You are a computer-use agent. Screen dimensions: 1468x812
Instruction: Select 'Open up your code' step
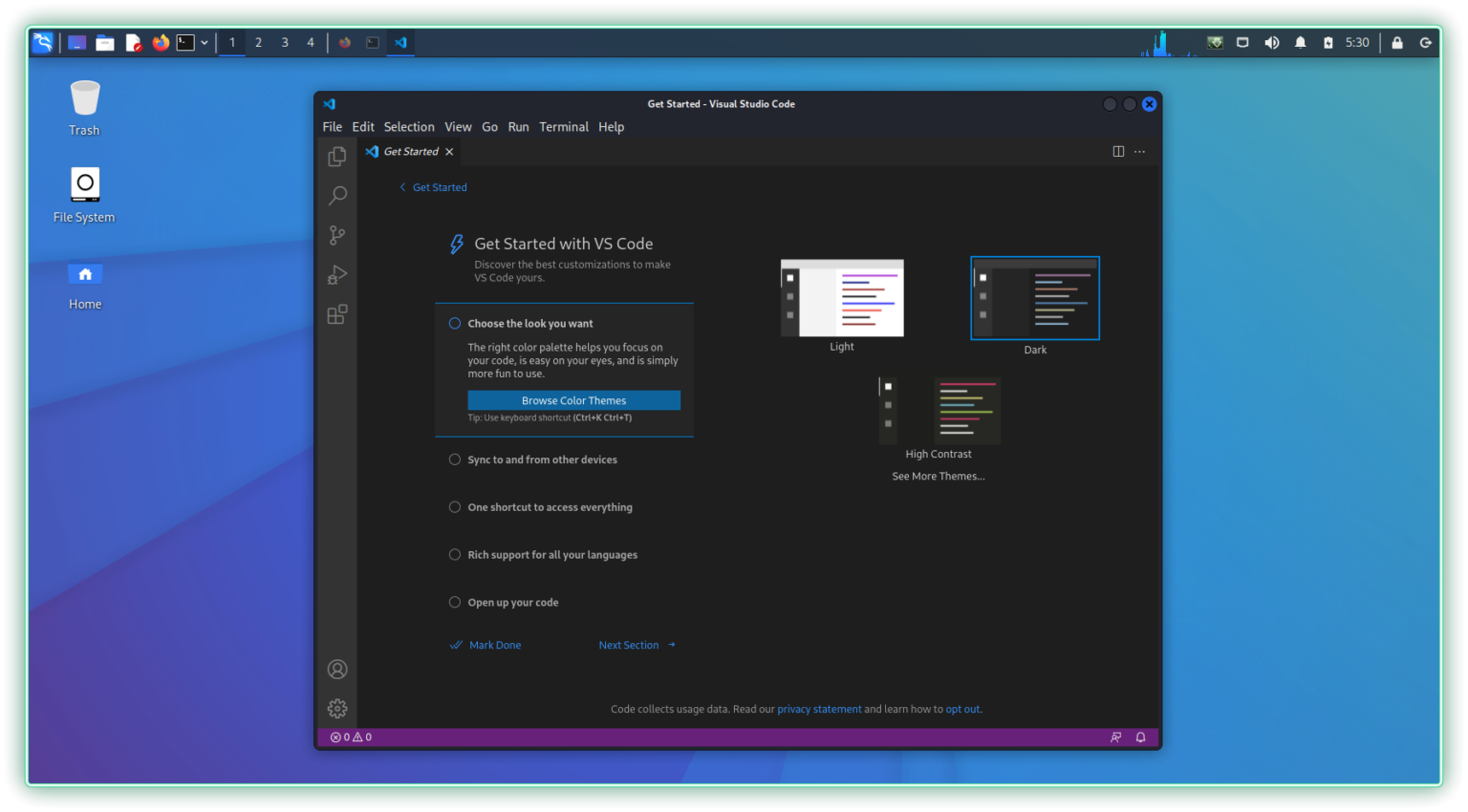[x=512, y=603]
